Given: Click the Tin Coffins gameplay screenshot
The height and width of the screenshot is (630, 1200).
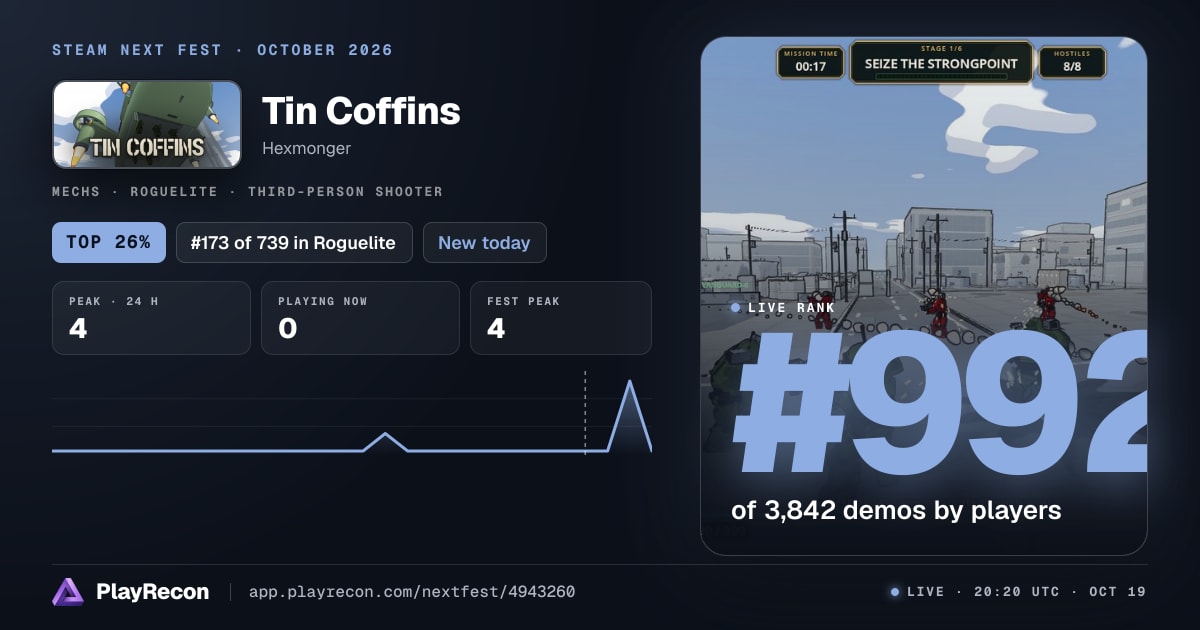Looking at the screenshot, I should 924,296.
